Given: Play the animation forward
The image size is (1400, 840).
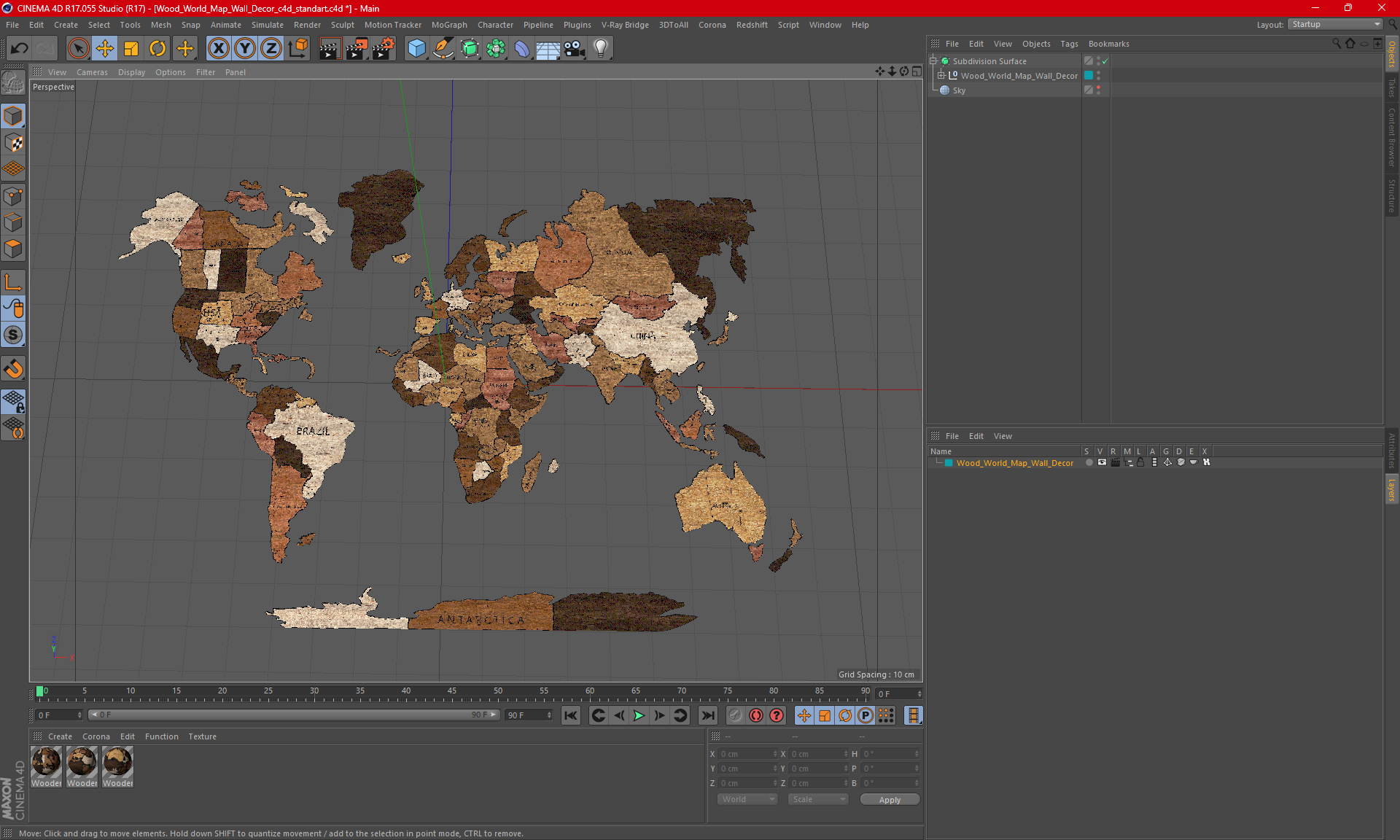Looking at the screenshot, I should point(639,715).
